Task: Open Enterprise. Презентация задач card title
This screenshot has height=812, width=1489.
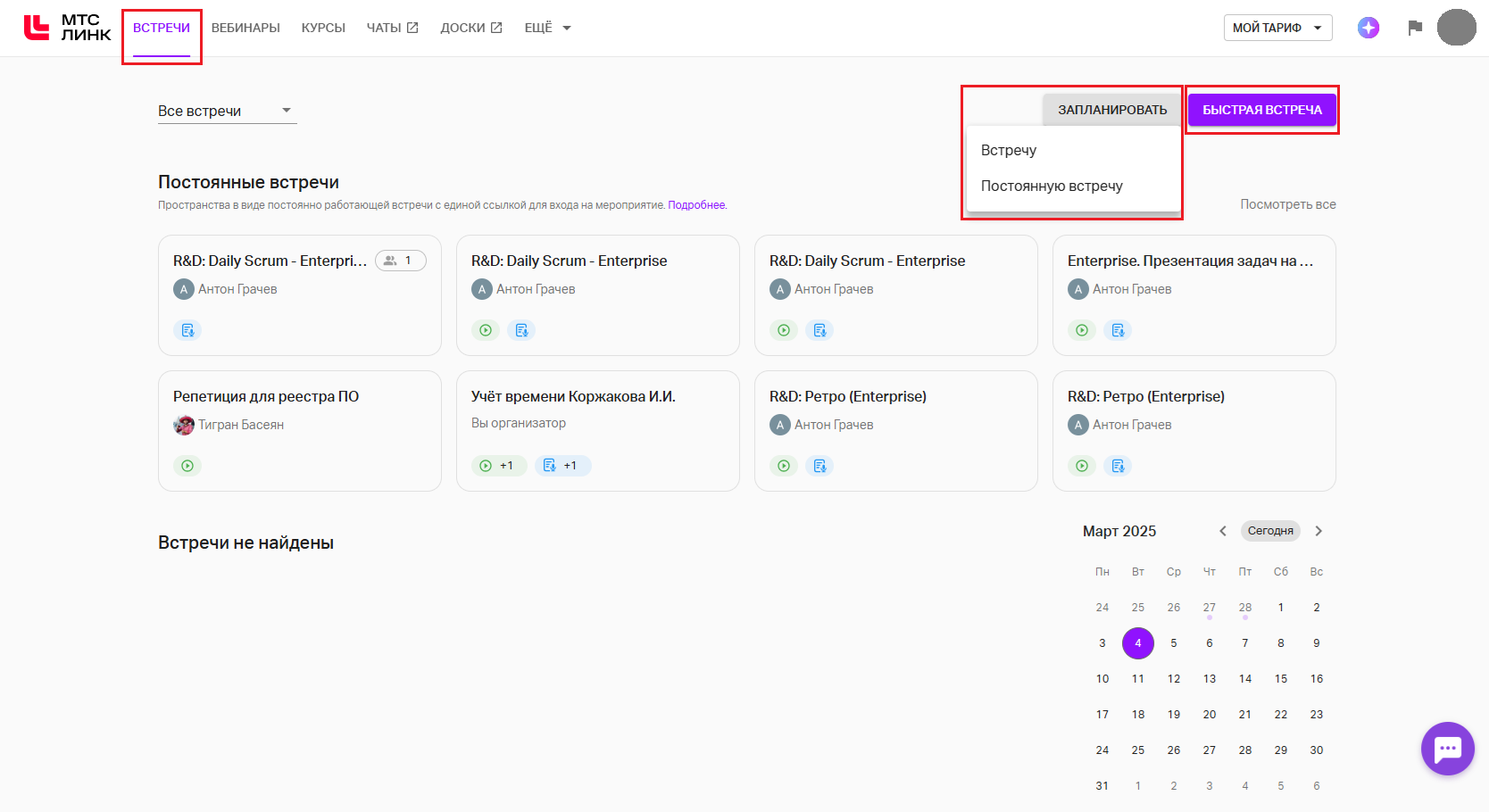Action: coord(1190,261)
